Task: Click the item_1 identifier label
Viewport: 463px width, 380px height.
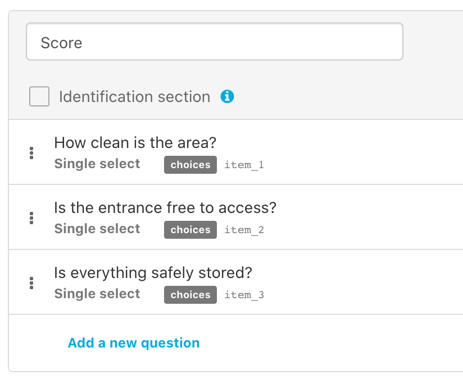Action: (244, 165)
